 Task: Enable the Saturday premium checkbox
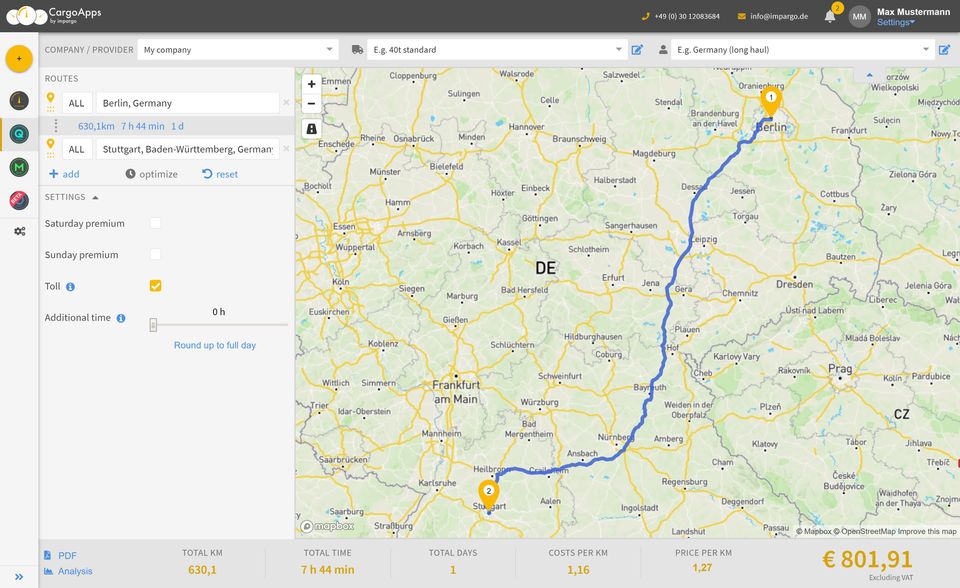[x=156, y=223]
